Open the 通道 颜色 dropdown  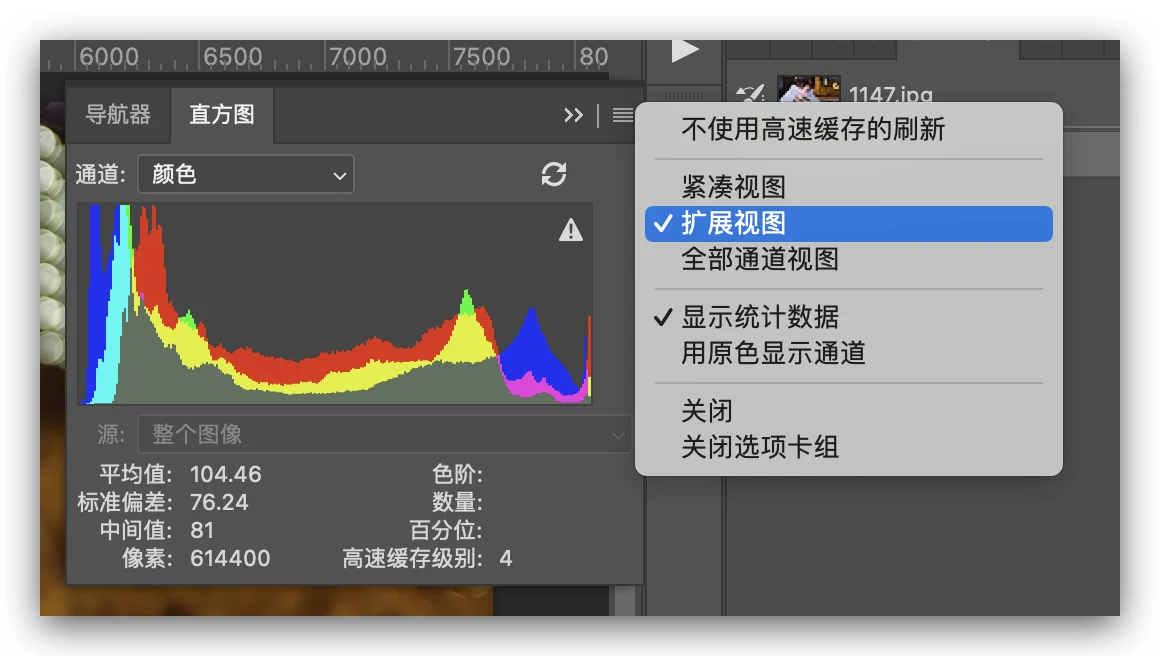click(245, 175)
